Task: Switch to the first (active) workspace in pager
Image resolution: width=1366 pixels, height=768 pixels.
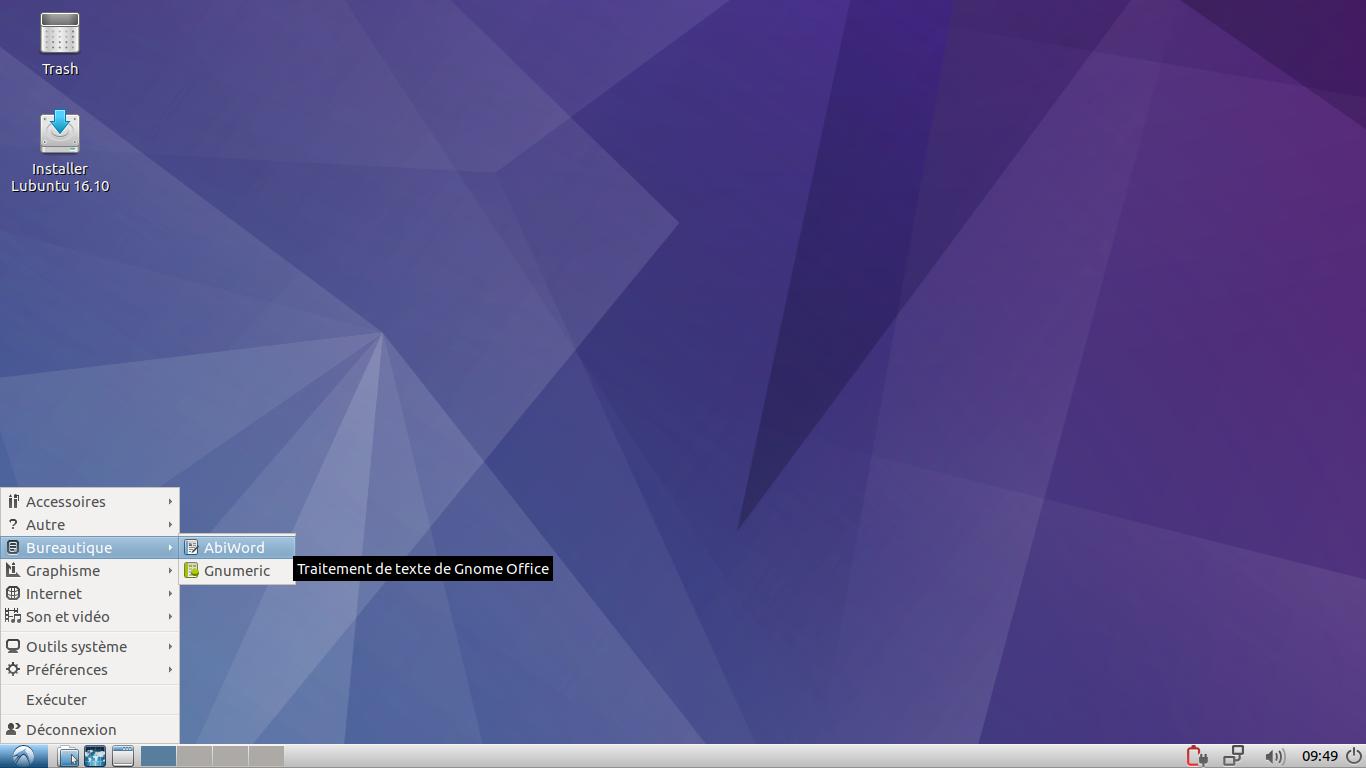Action: click(x=158, y=756)
